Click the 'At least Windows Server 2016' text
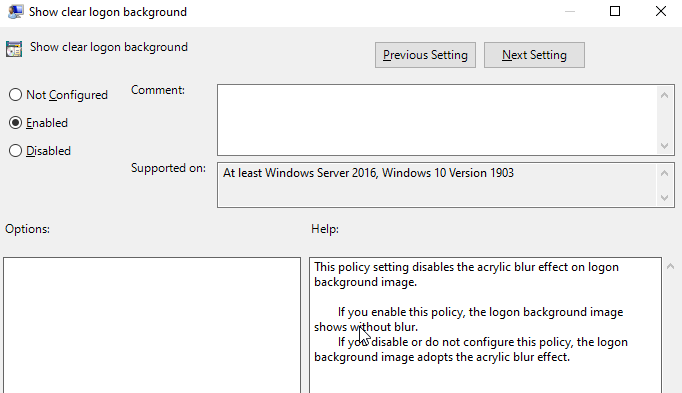This screenshot has height=393, width=682. [368, 173]
